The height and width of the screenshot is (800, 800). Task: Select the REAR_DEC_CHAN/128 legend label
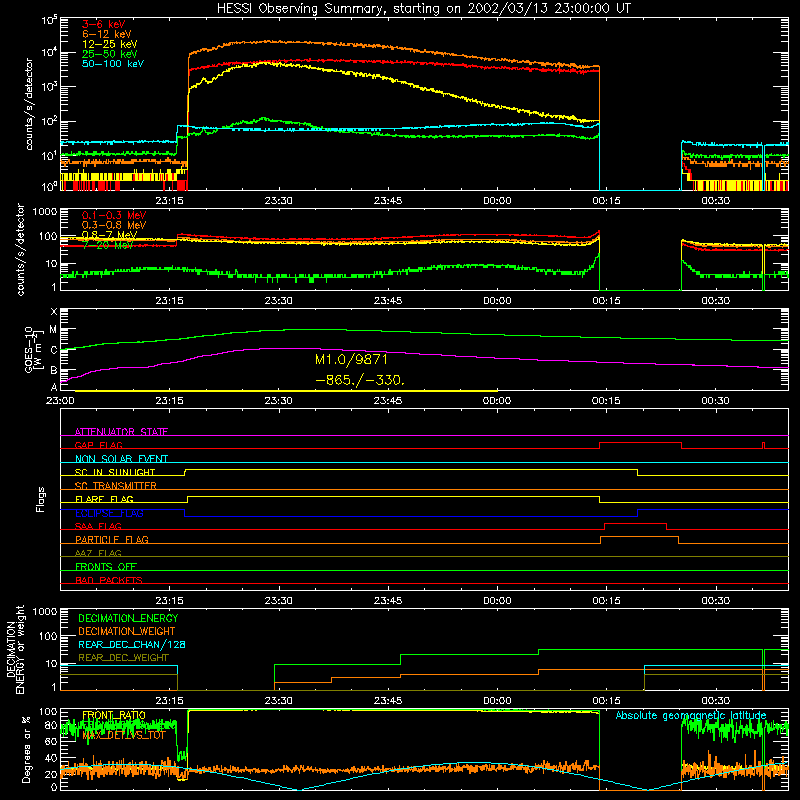click(132, 644)
